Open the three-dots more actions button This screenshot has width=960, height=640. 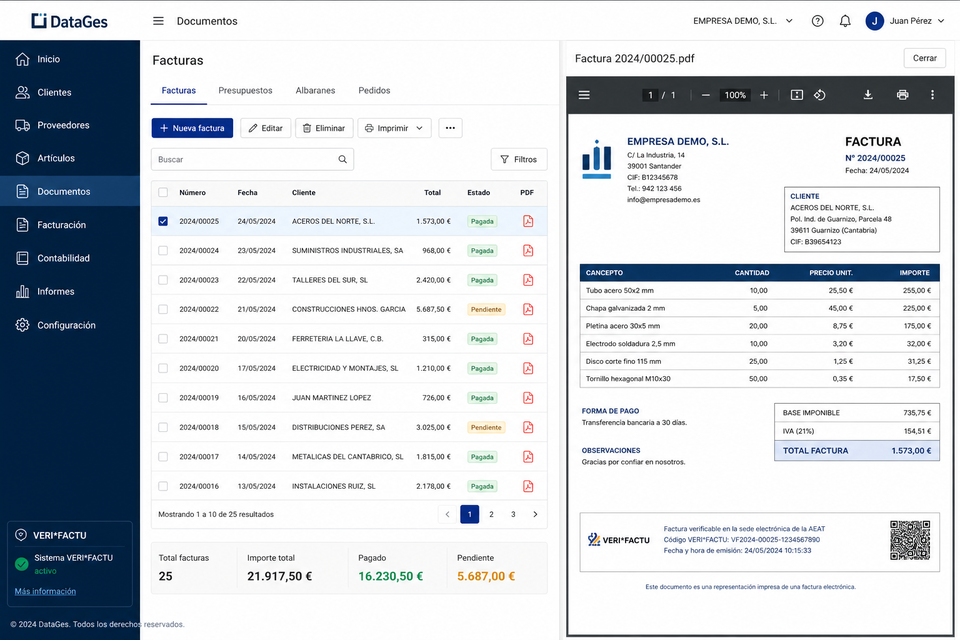click(450, 128)
